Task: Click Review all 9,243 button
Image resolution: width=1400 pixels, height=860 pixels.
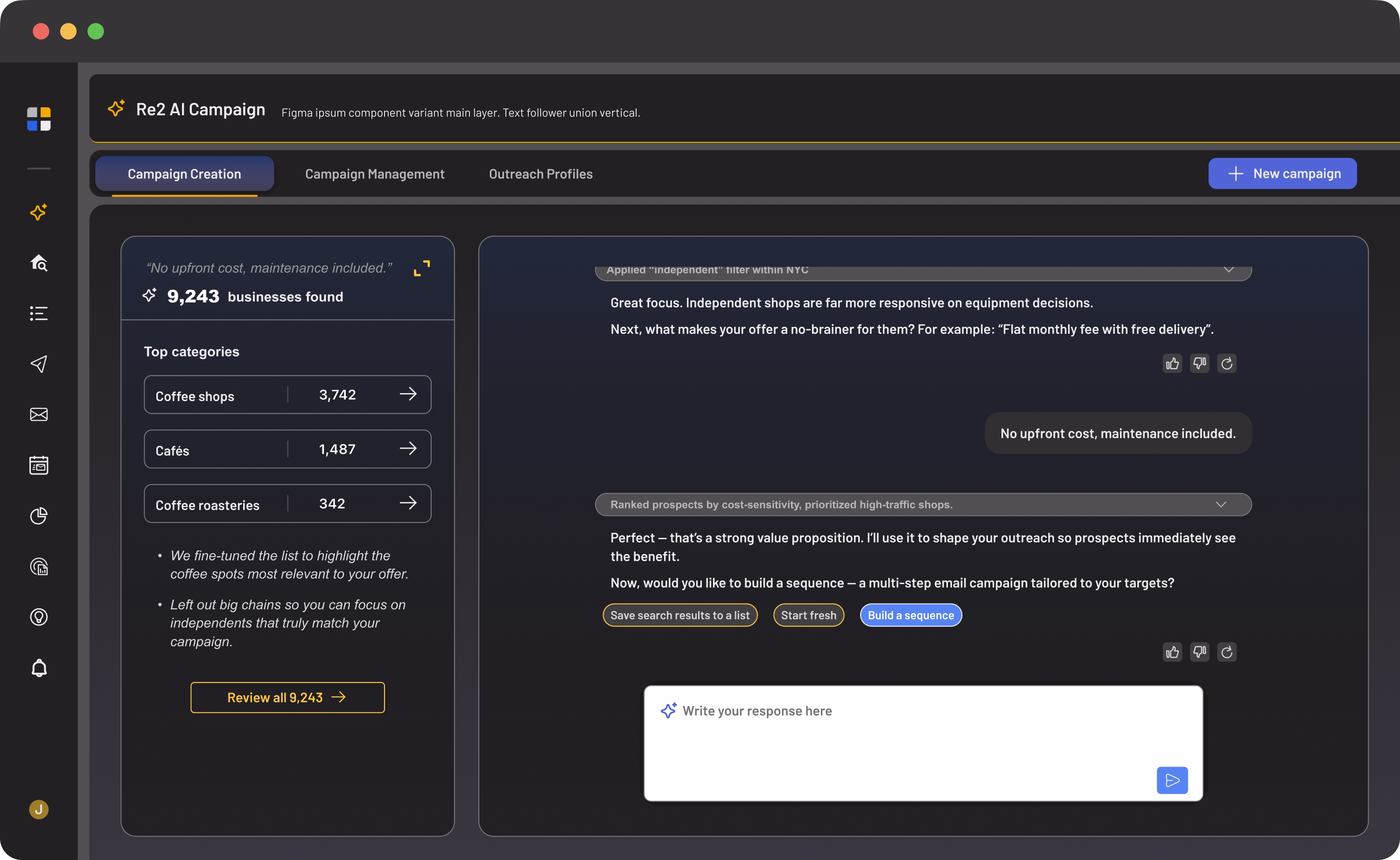Action: (287, 698)
